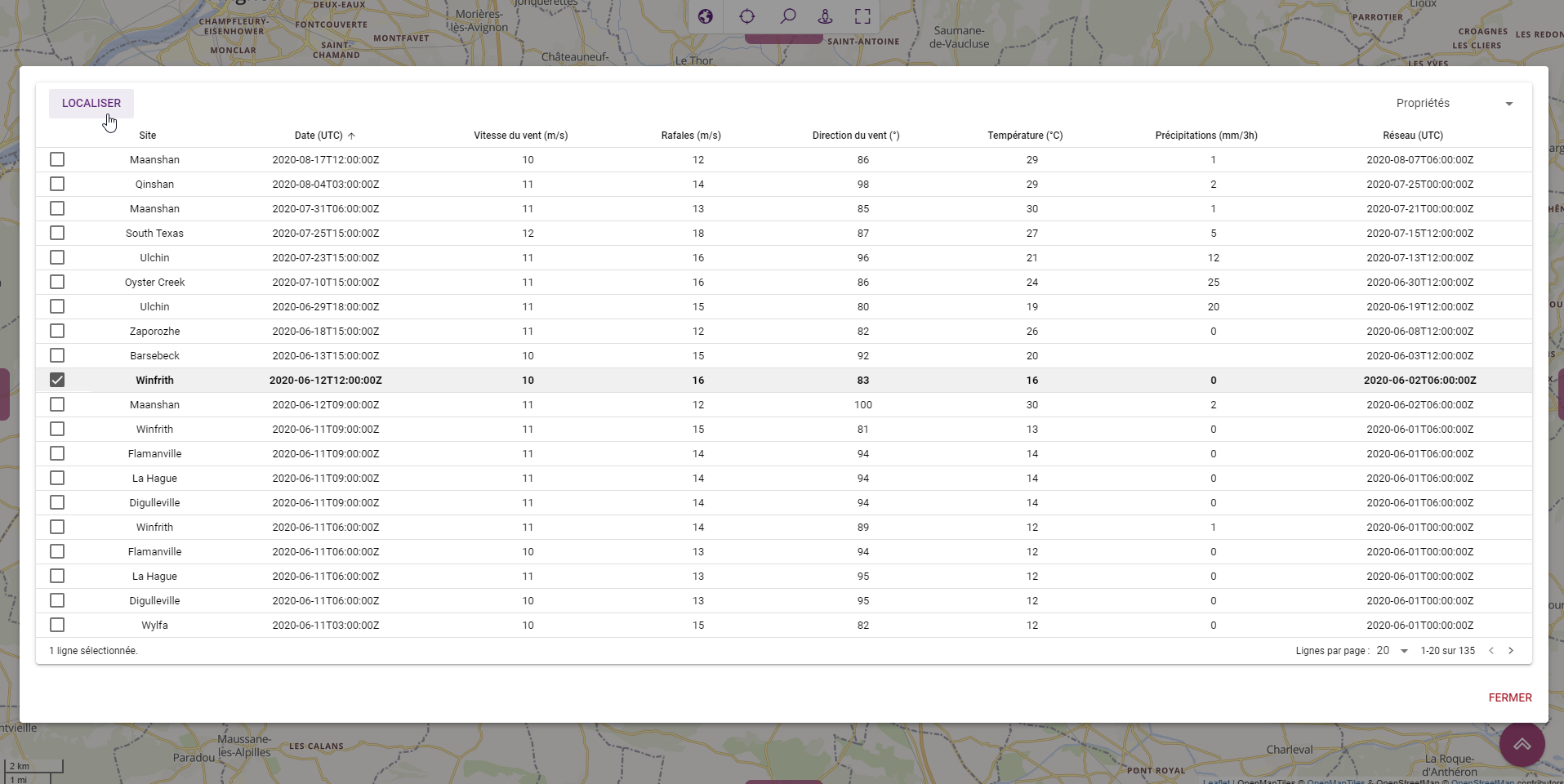Click the Vitesse du vent column header
1564x784 pixels.
click(x=521, y=136)
